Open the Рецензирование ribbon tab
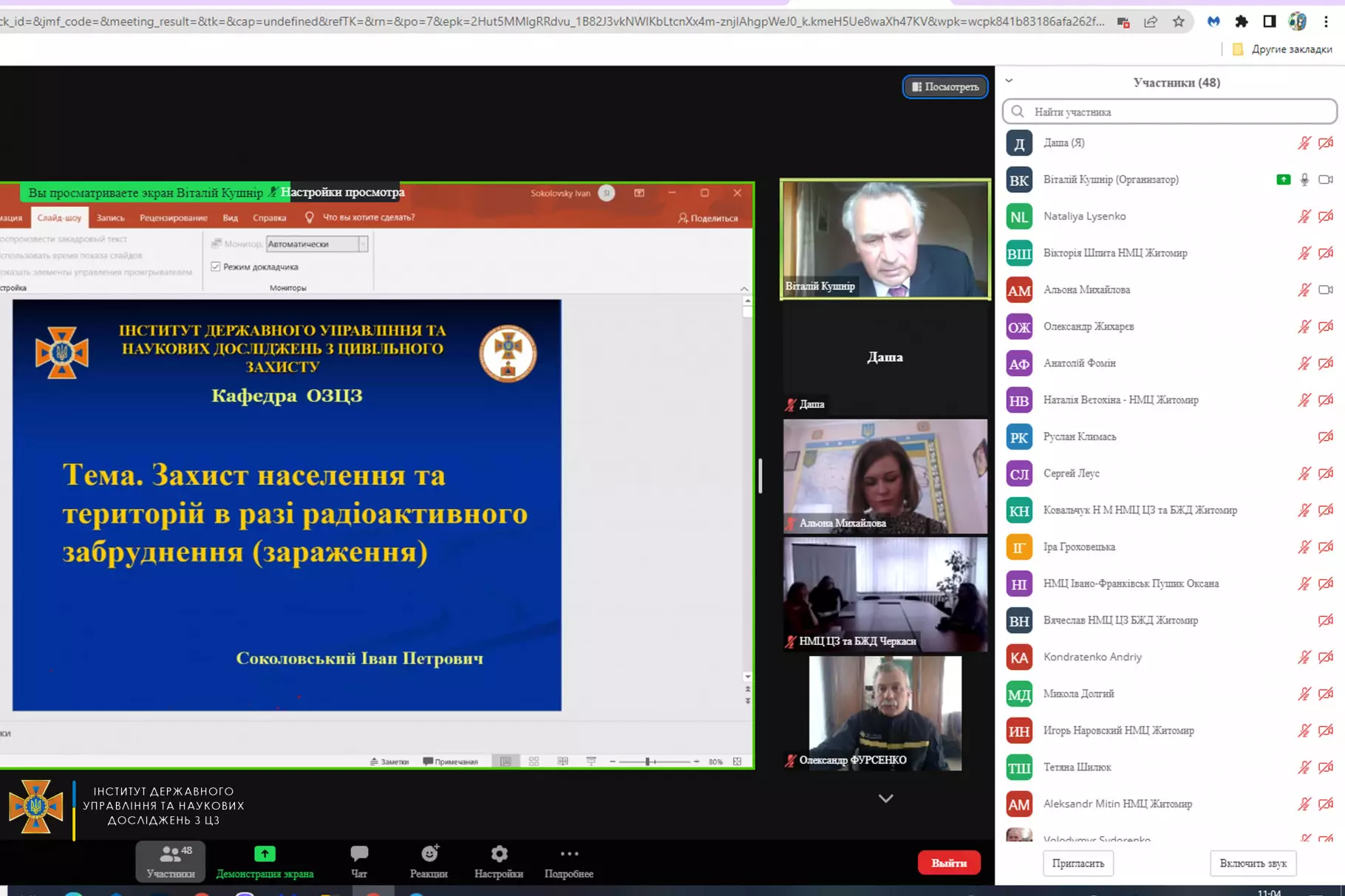Viewport: 1345px width, 896px height. [174, 218]
